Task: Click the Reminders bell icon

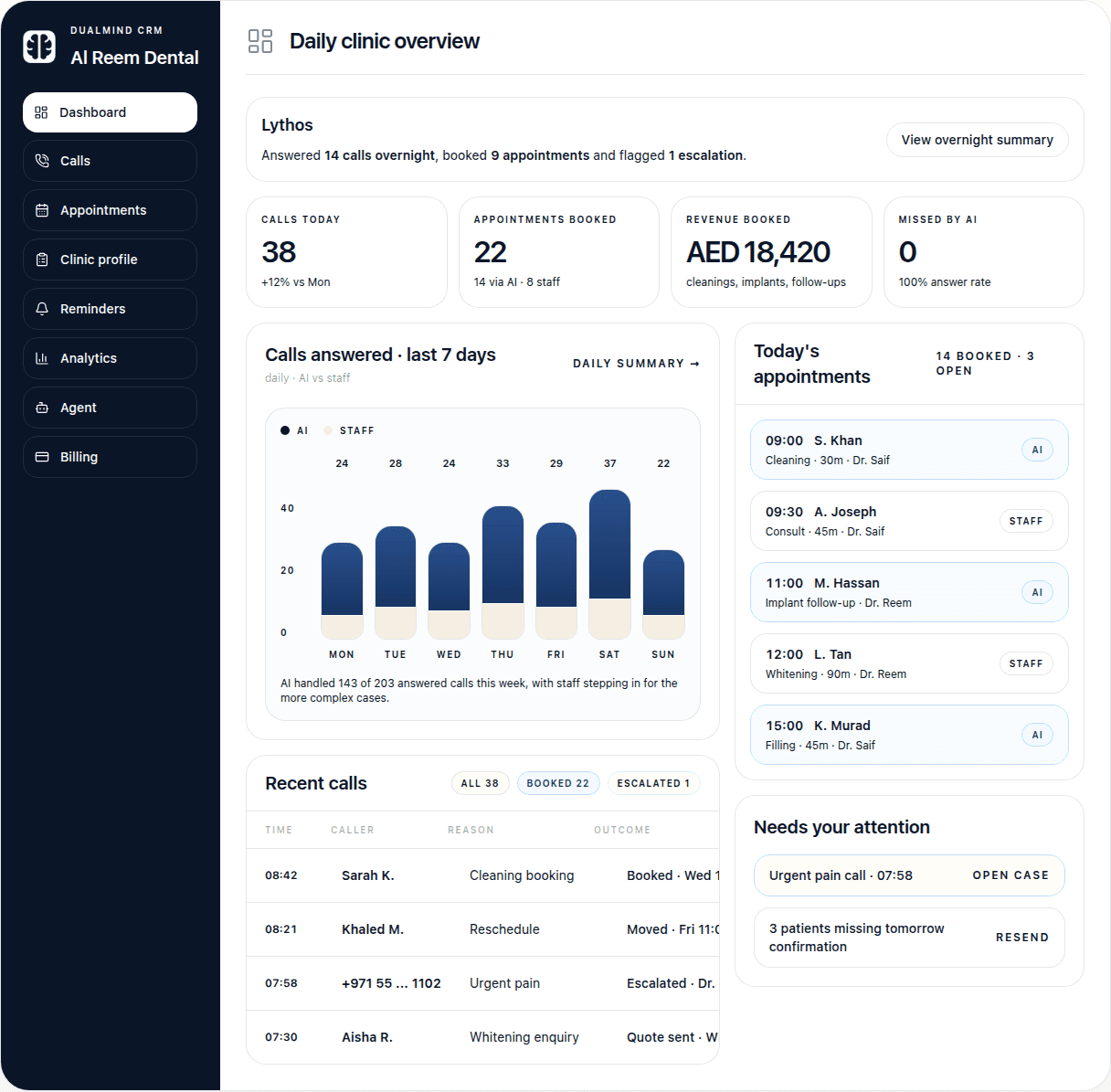Action: (42, 309)
